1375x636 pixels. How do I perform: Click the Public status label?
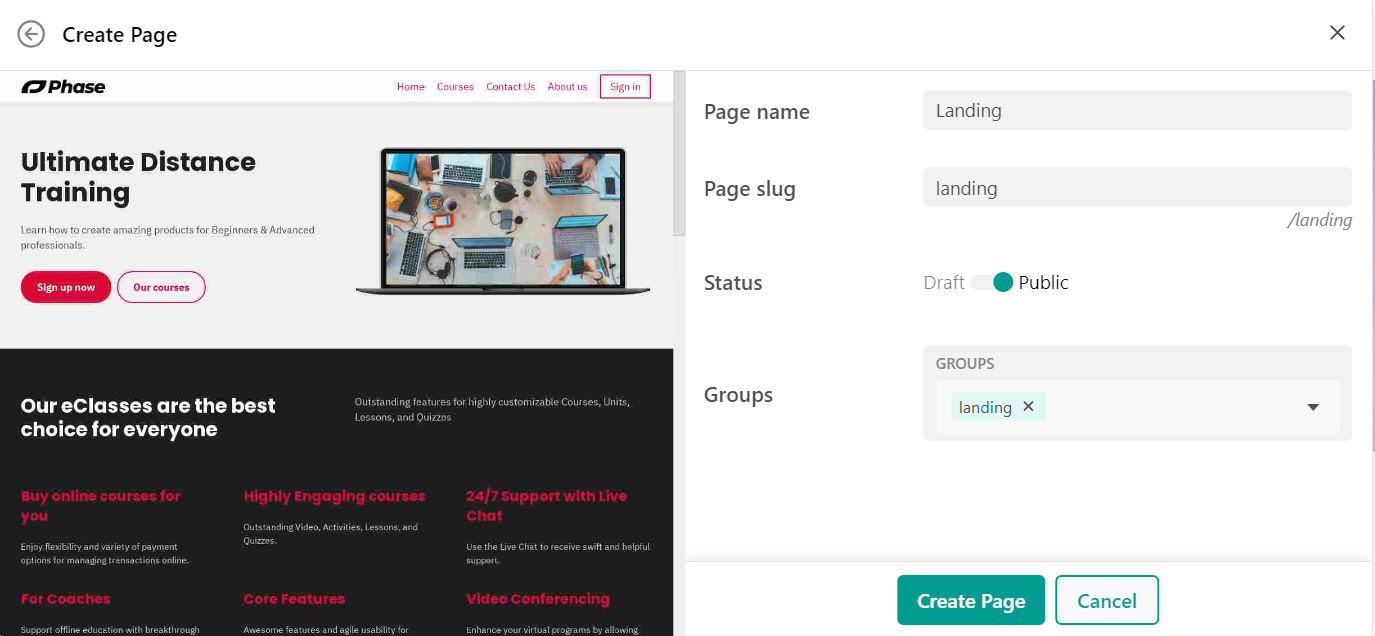coord(1044,283)
